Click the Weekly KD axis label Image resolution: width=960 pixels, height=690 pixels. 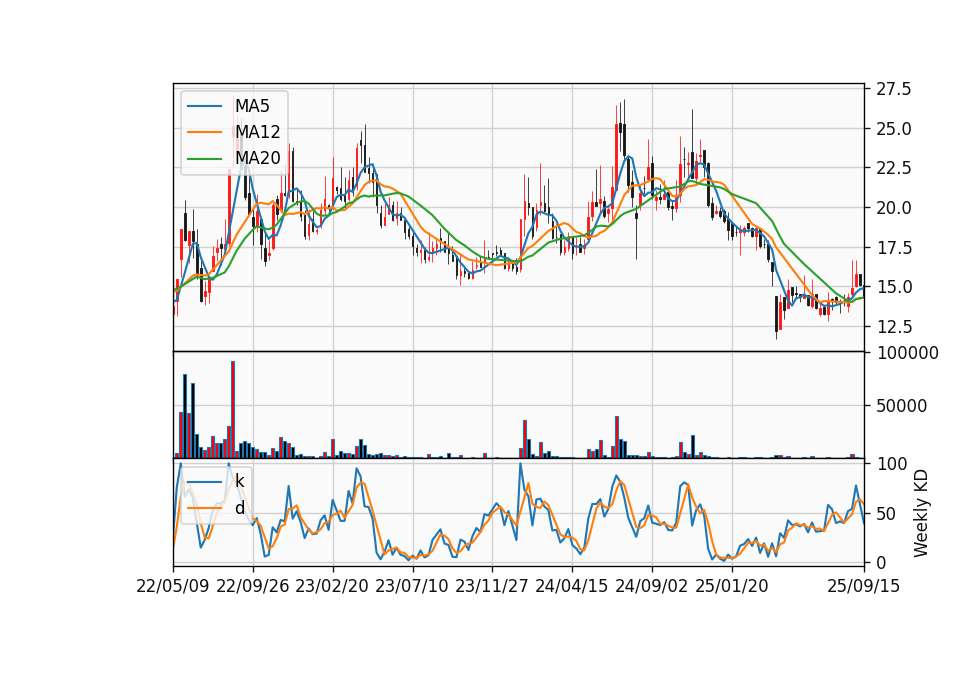[921, 514]
